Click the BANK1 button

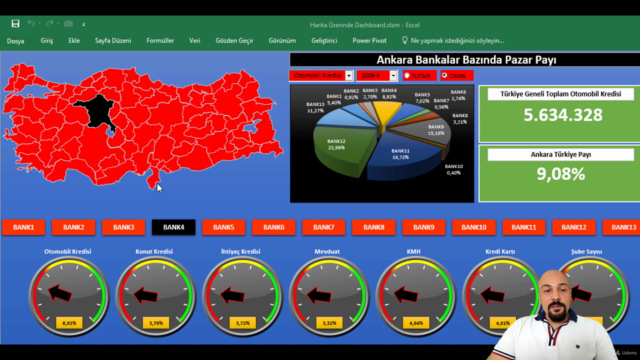pos(23,227)
